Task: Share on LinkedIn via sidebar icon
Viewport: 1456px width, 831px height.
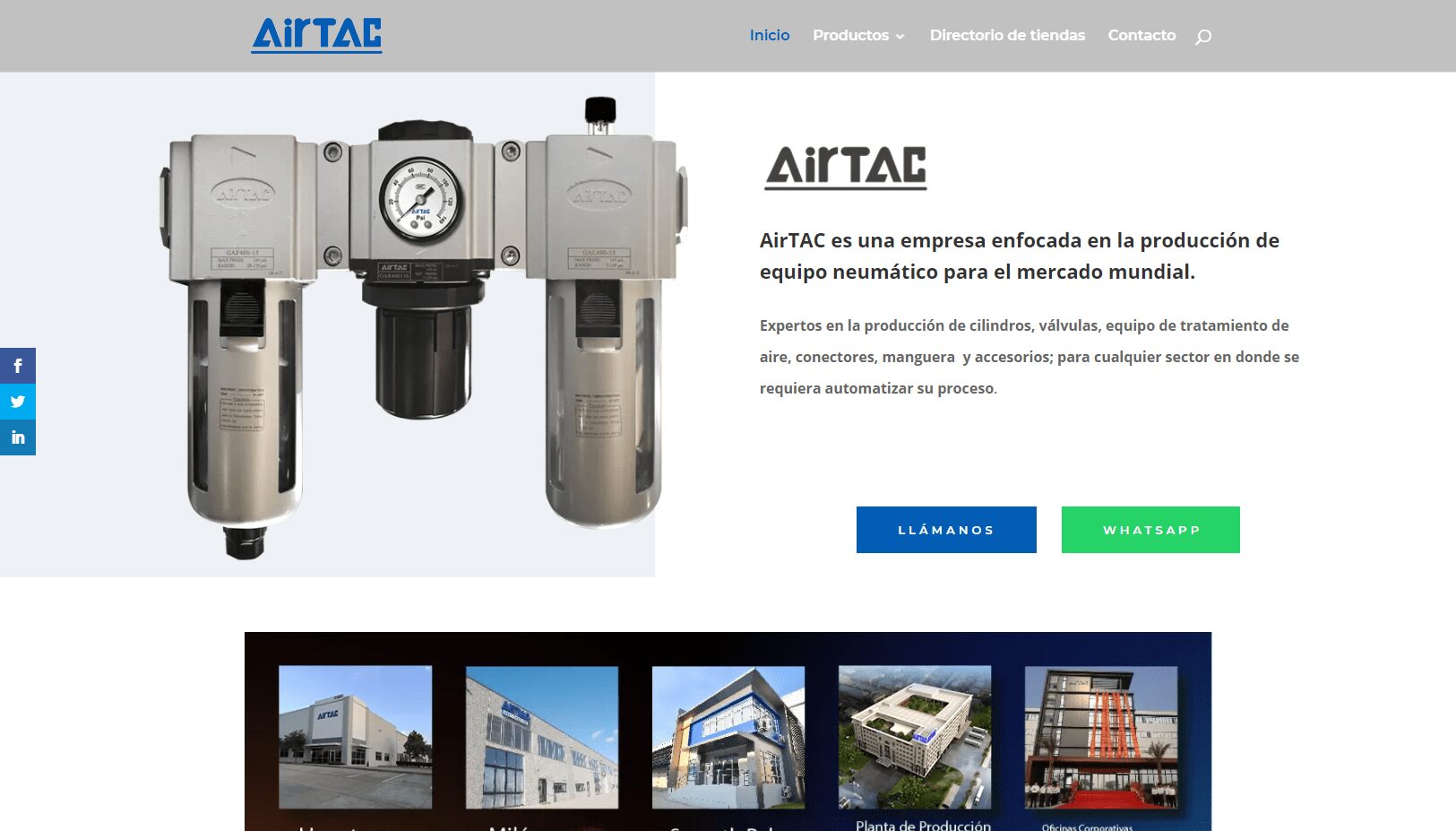Action: (x=18, y=437)
